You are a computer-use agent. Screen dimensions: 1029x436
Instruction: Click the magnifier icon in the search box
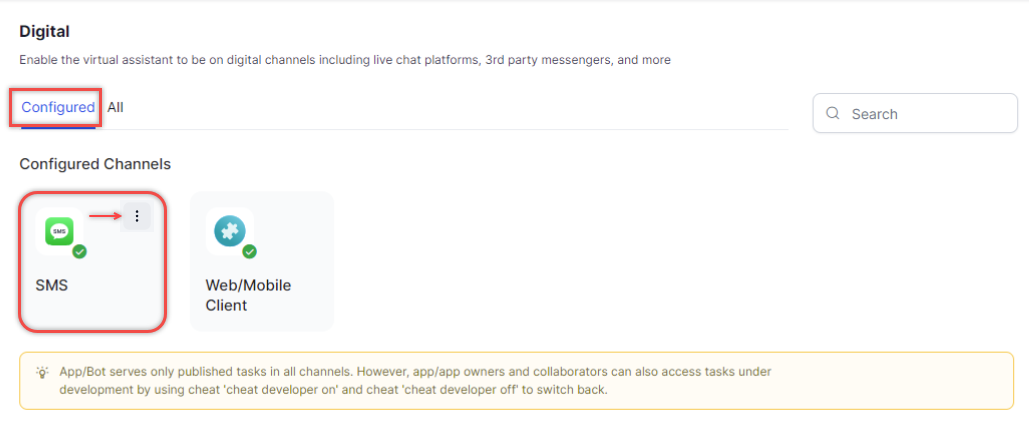pos(833,114)
